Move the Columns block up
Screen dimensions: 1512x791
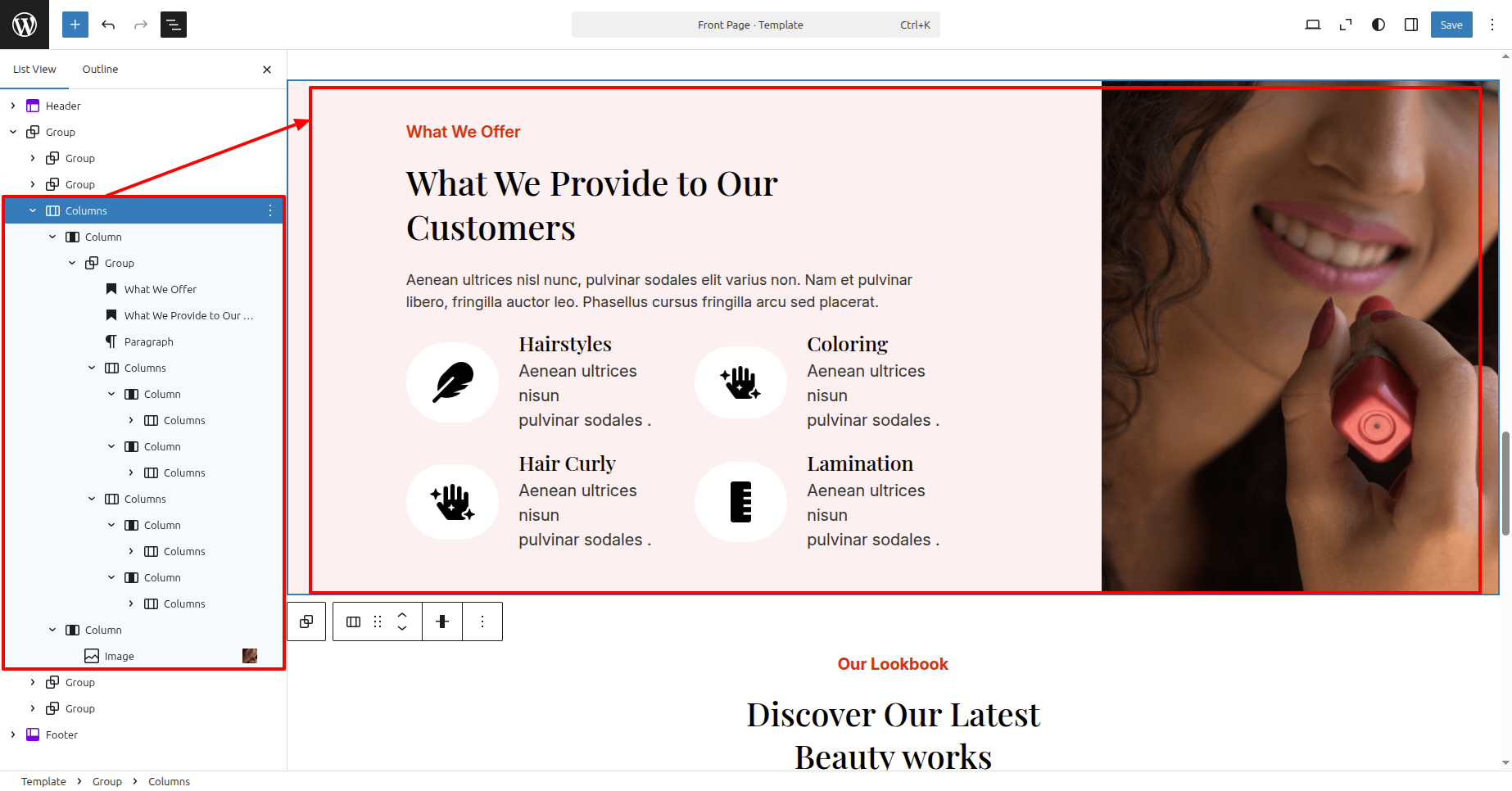coord(402,614)
